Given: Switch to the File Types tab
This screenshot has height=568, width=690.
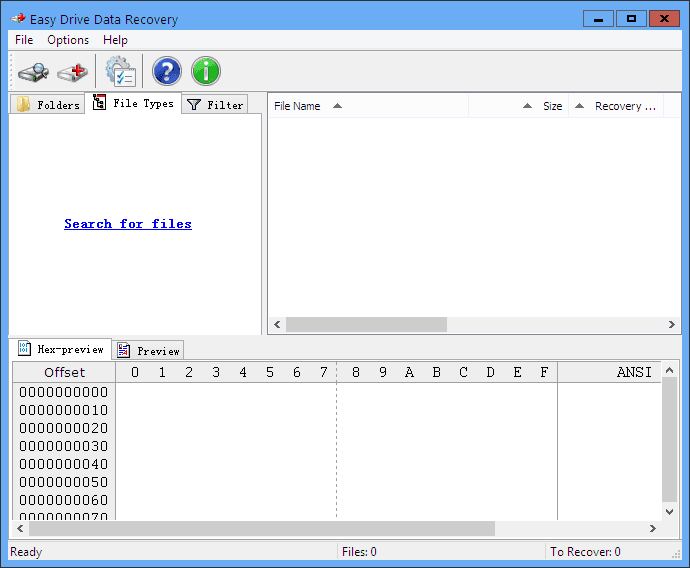Looking at the screenshot, I should [x=133, y=103].
